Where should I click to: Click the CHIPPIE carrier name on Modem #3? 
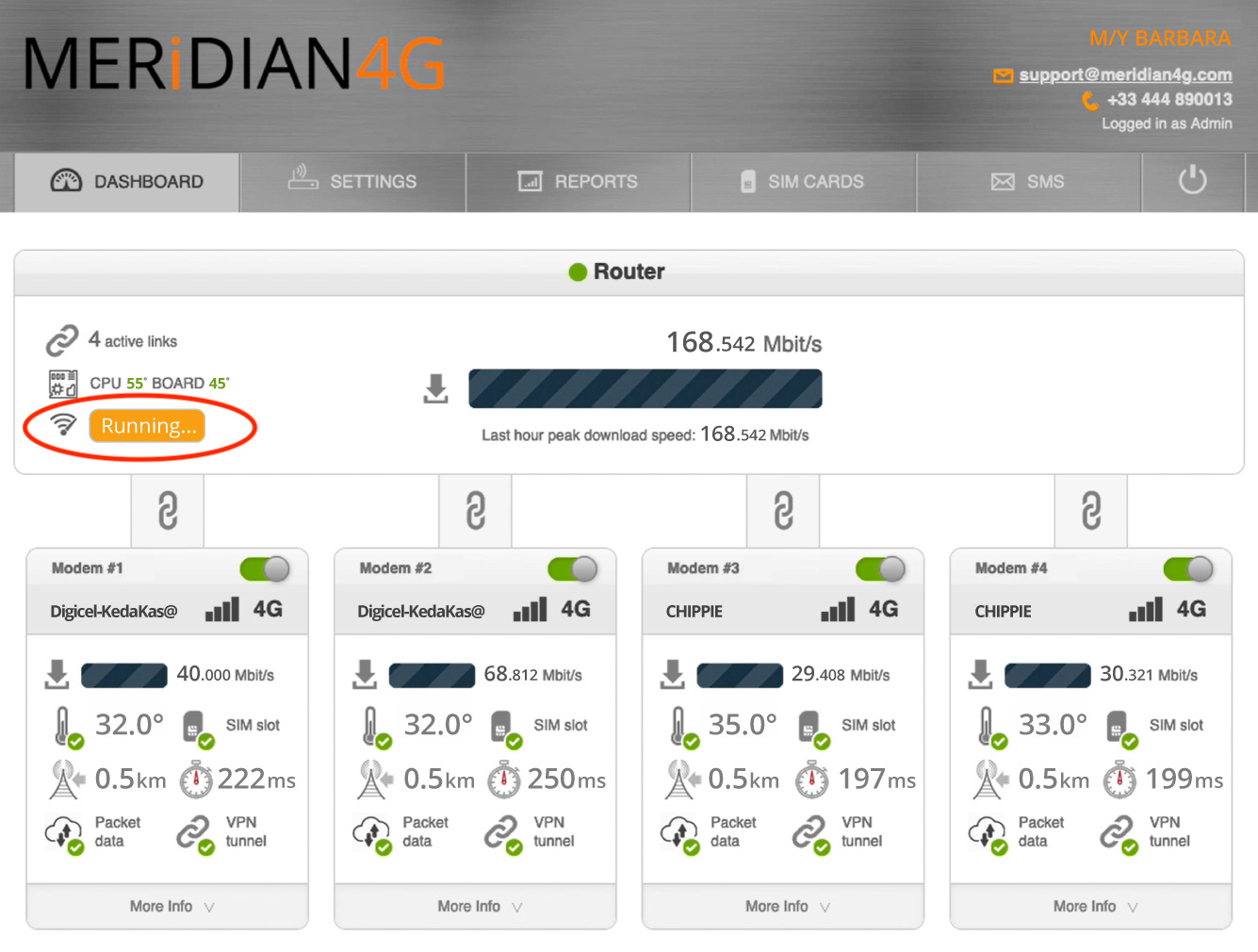coord(694,612)
